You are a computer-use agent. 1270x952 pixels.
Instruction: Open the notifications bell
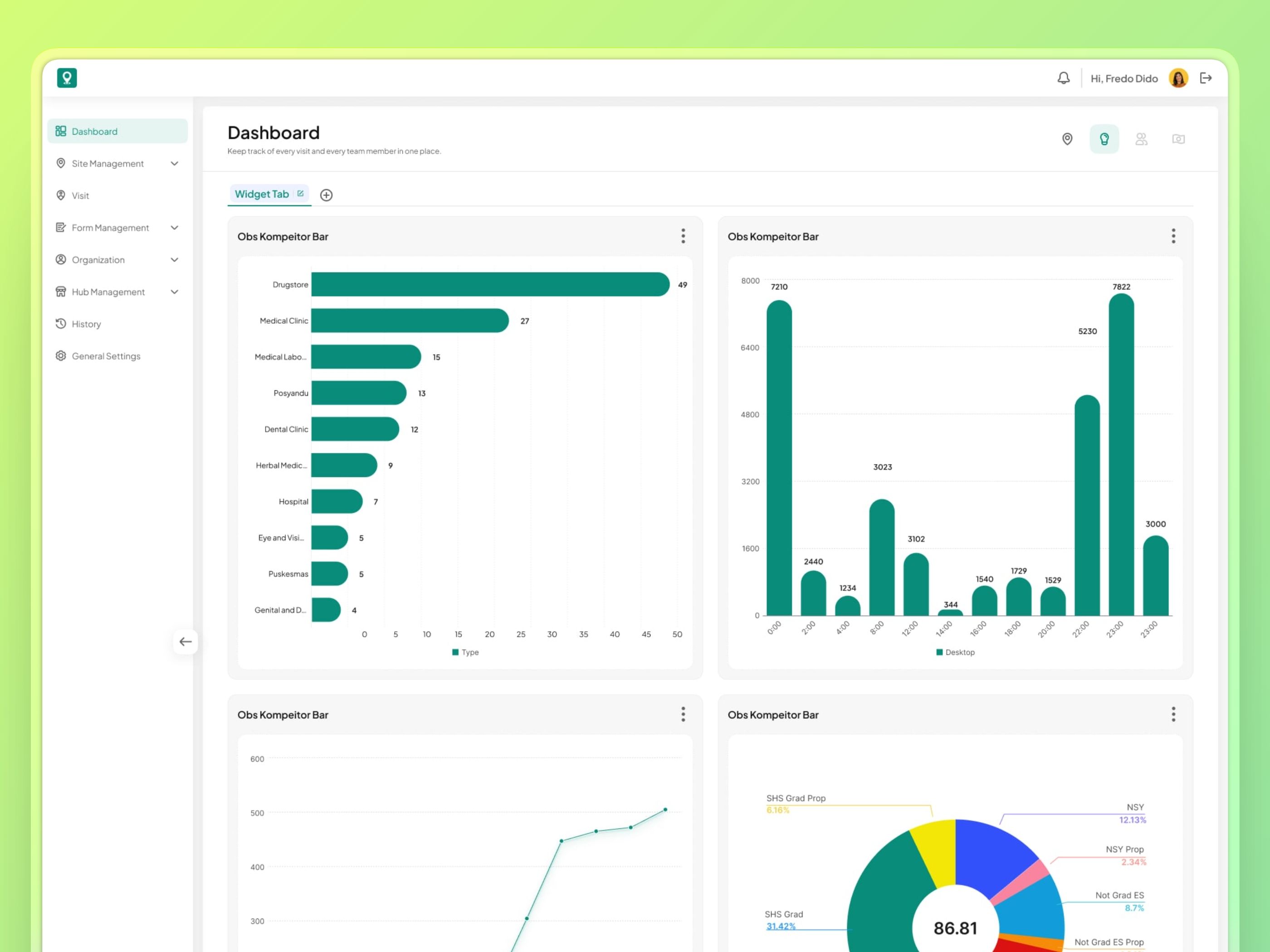[1063, 78]
